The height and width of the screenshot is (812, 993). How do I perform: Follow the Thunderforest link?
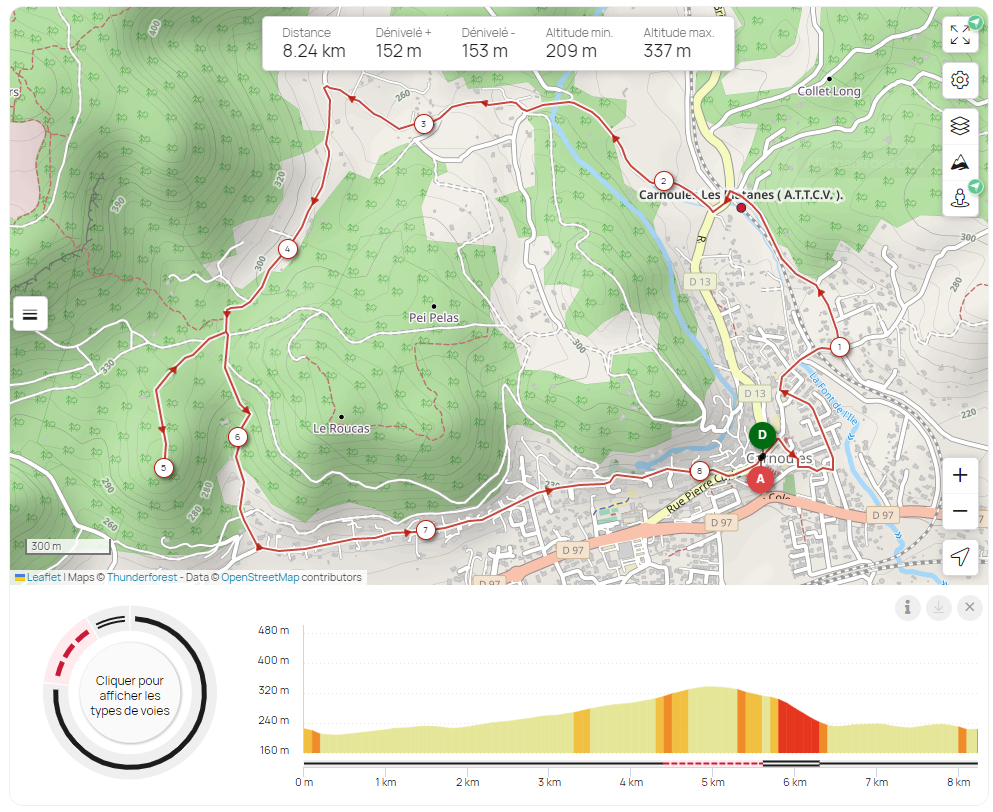click(x=142, y=577)
